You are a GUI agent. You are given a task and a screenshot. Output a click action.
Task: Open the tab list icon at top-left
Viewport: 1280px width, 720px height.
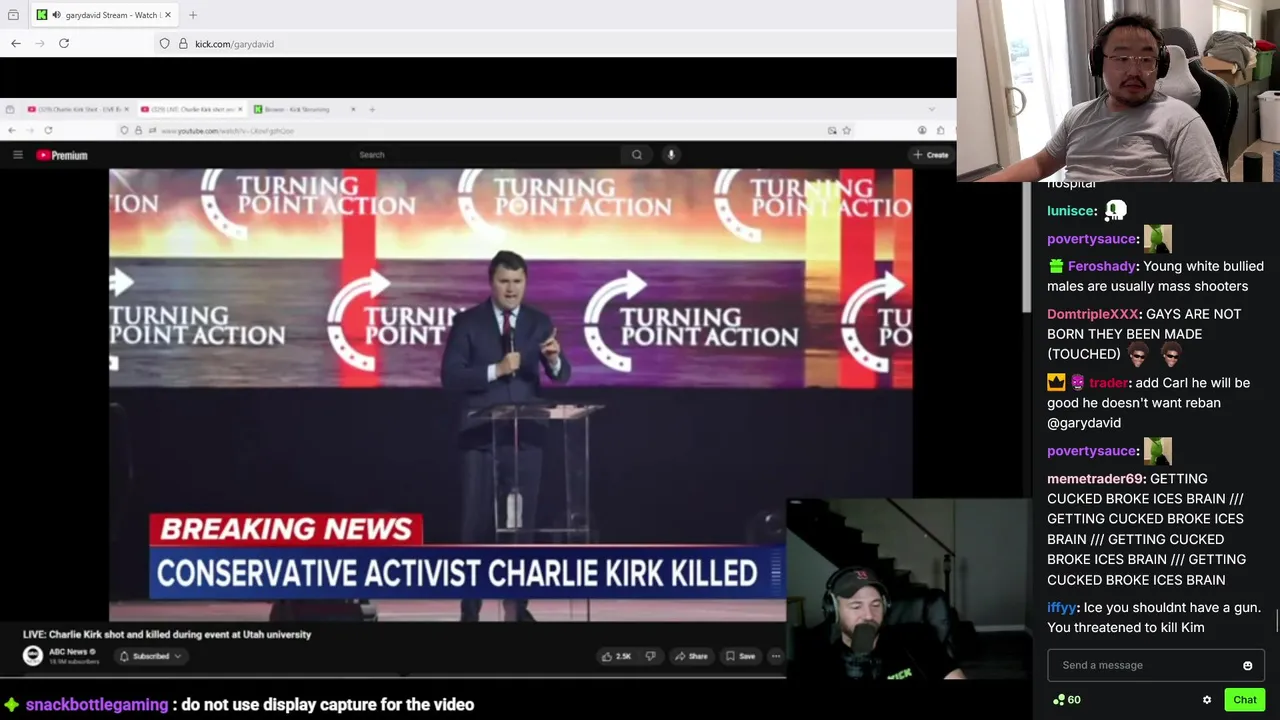coord(13,15)
